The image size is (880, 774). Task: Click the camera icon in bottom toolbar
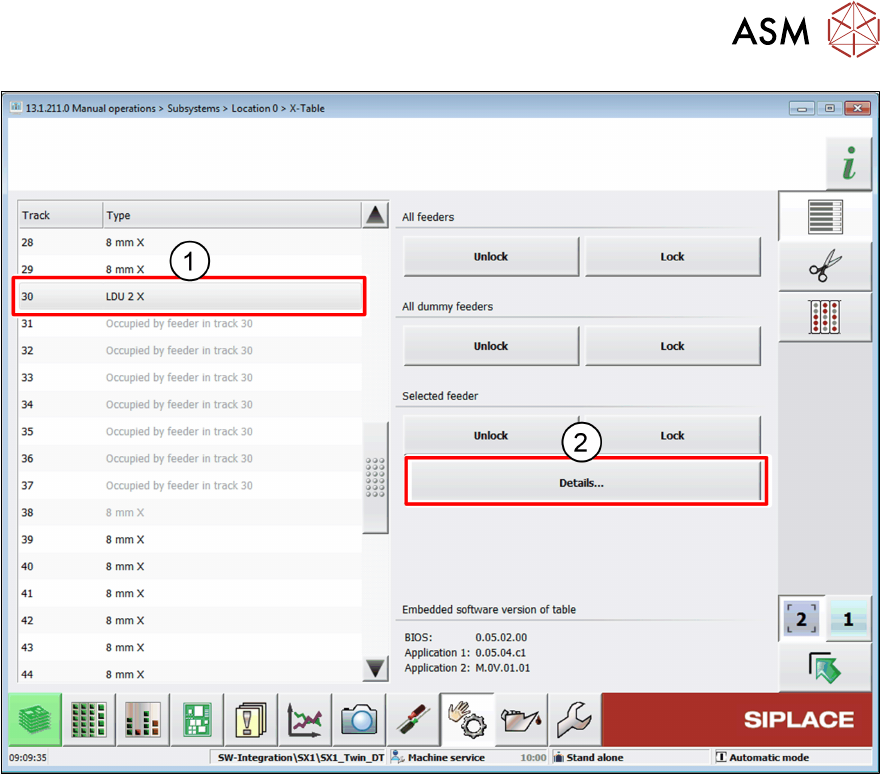click(x=358, y=719)
